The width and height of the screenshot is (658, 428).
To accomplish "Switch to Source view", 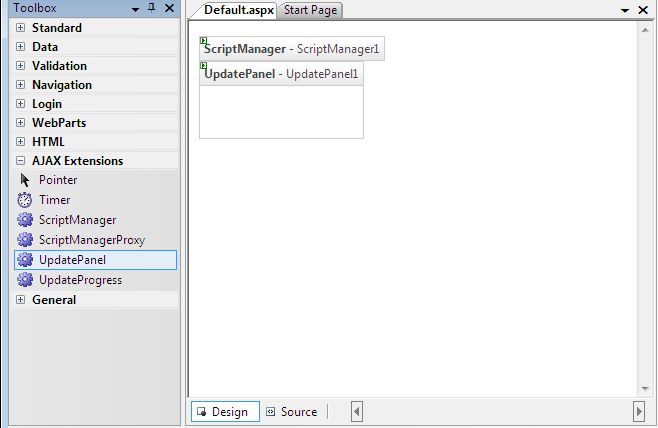I will click(x=292, y=412).
